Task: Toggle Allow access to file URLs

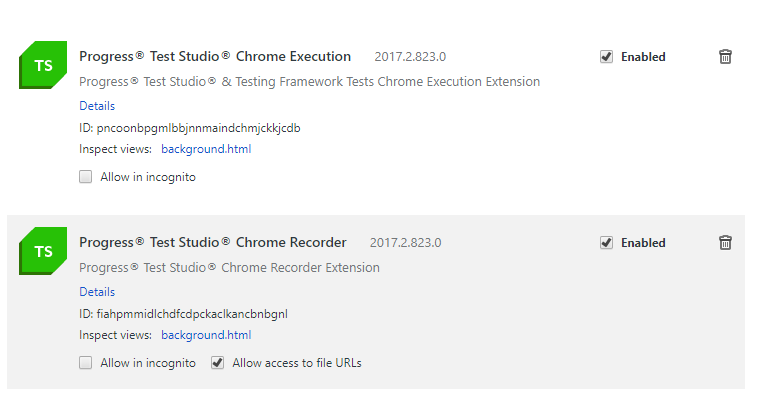Action: (218, 363)
